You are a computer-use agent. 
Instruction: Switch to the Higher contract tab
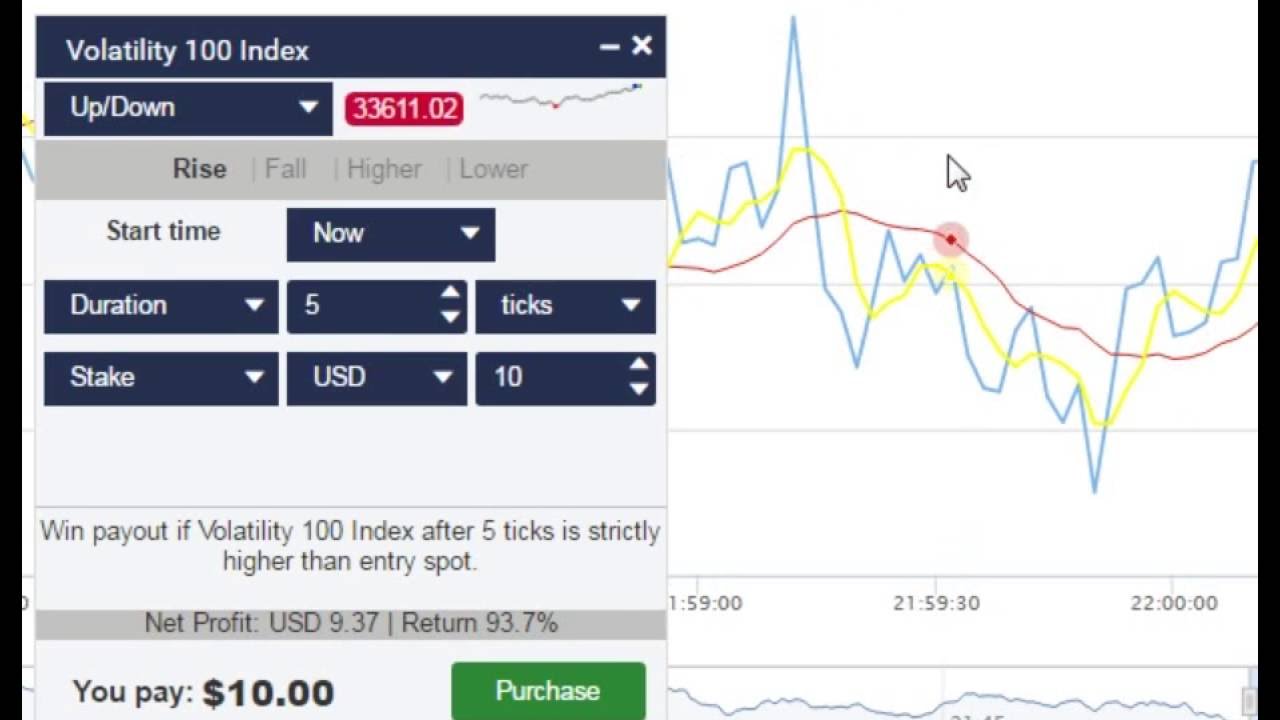coord(384,169)
